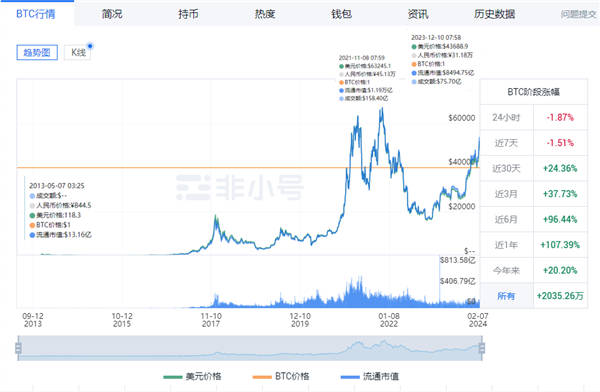
Task: Click the 01-08 2022 date label
Action: point(389,320)
